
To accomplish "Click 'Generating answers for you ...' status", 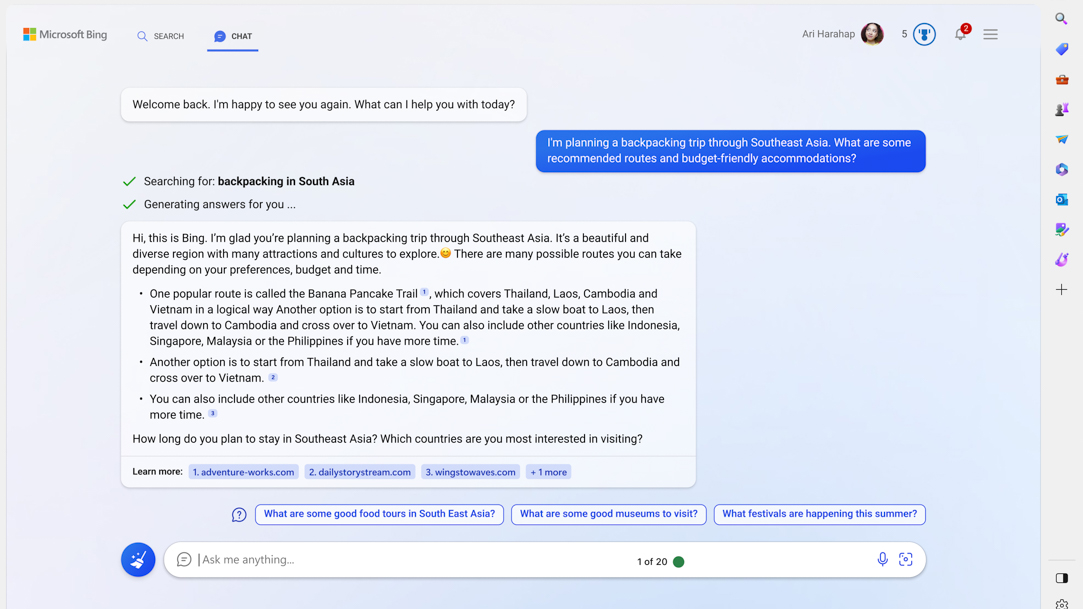I will (220, 204).
